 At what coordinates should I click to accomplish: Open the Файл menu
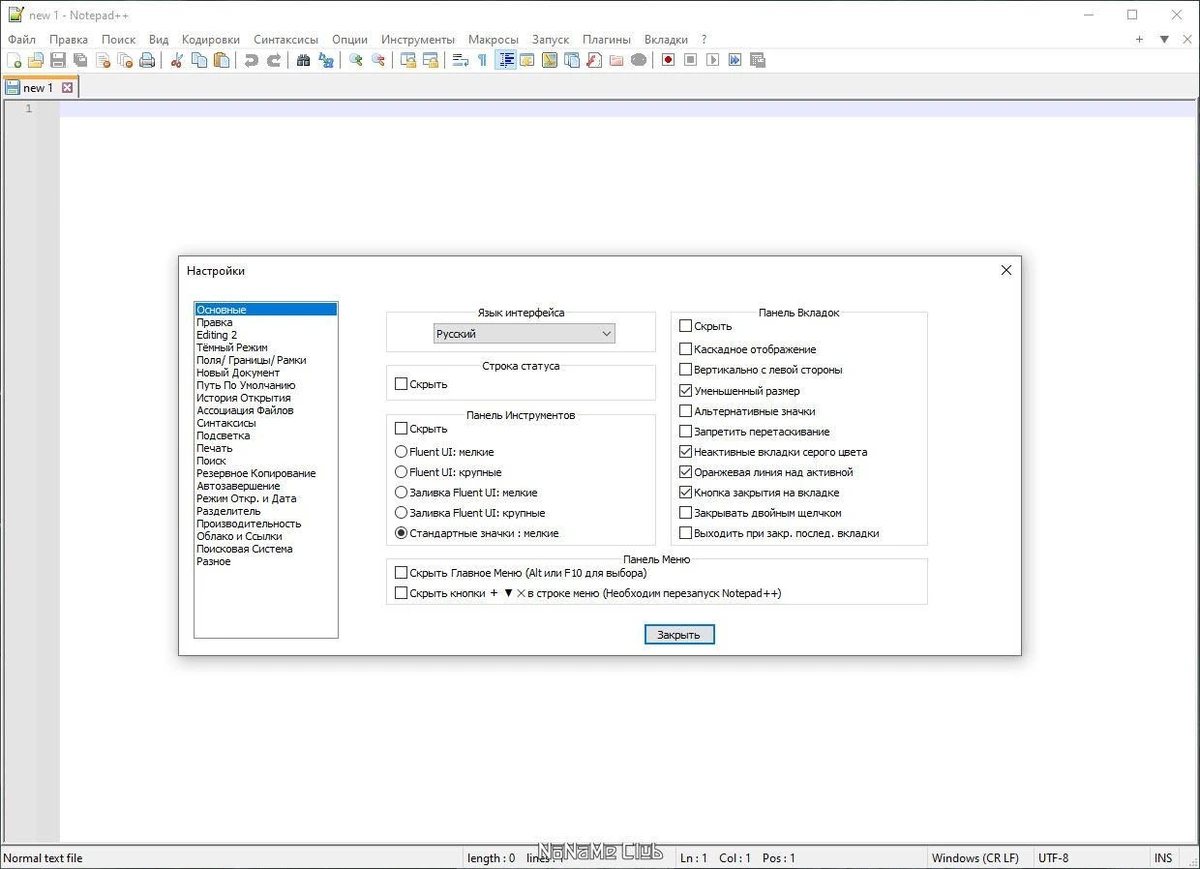click(21, 39)
